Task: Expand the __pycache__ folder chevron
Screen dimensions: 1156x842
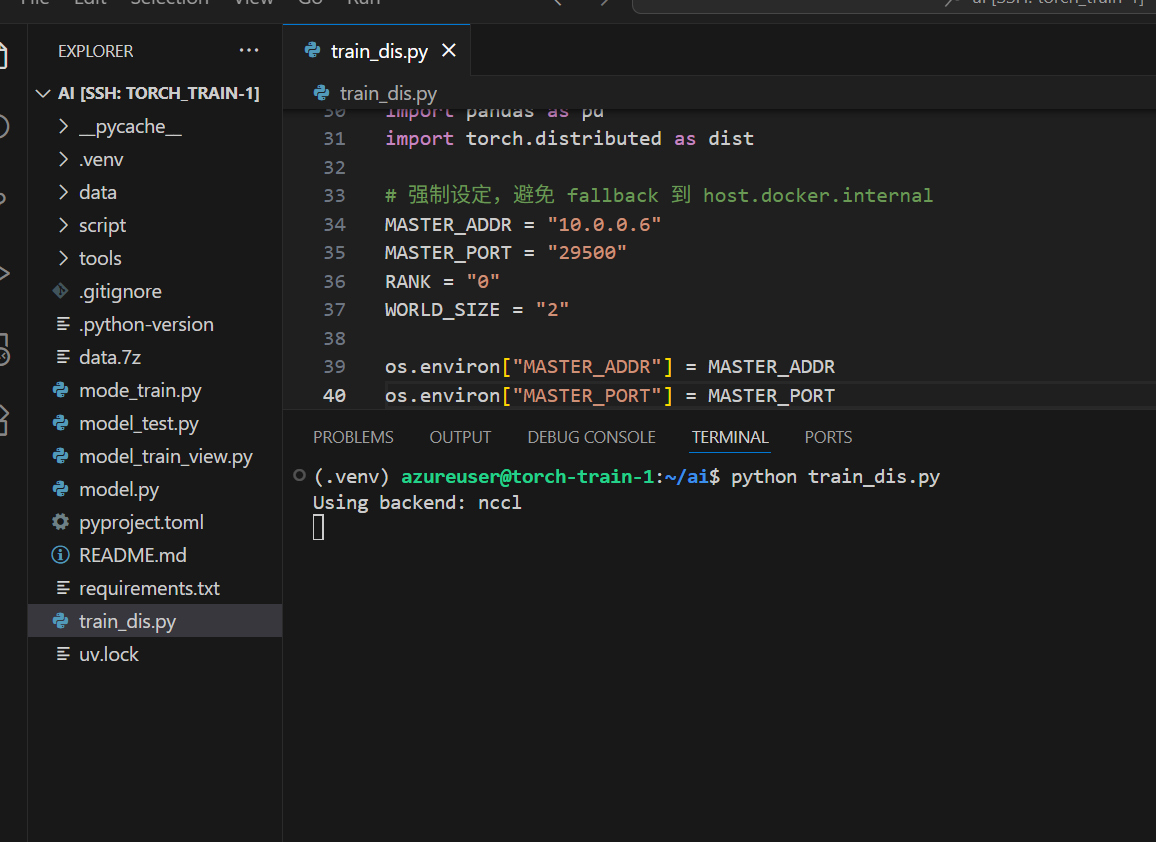Action: click(63, 127)
